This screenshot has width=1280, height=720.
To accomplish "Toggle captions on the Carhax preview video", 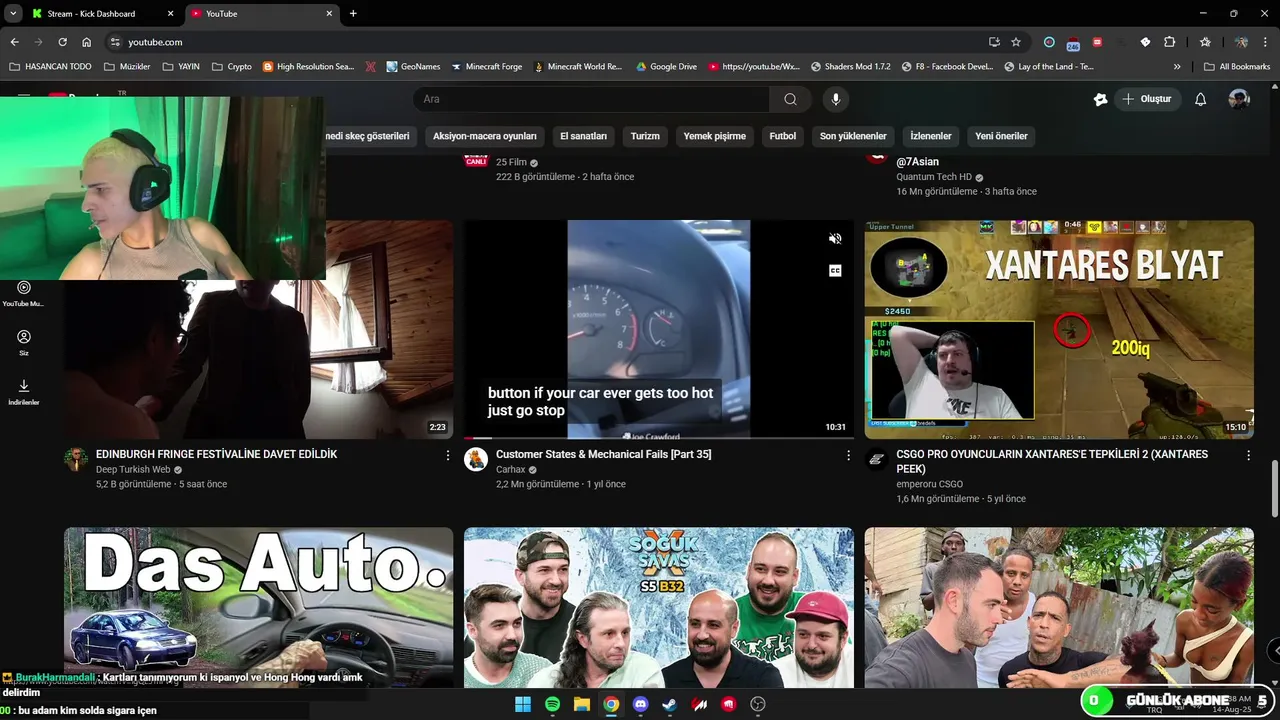I will 835,270.
